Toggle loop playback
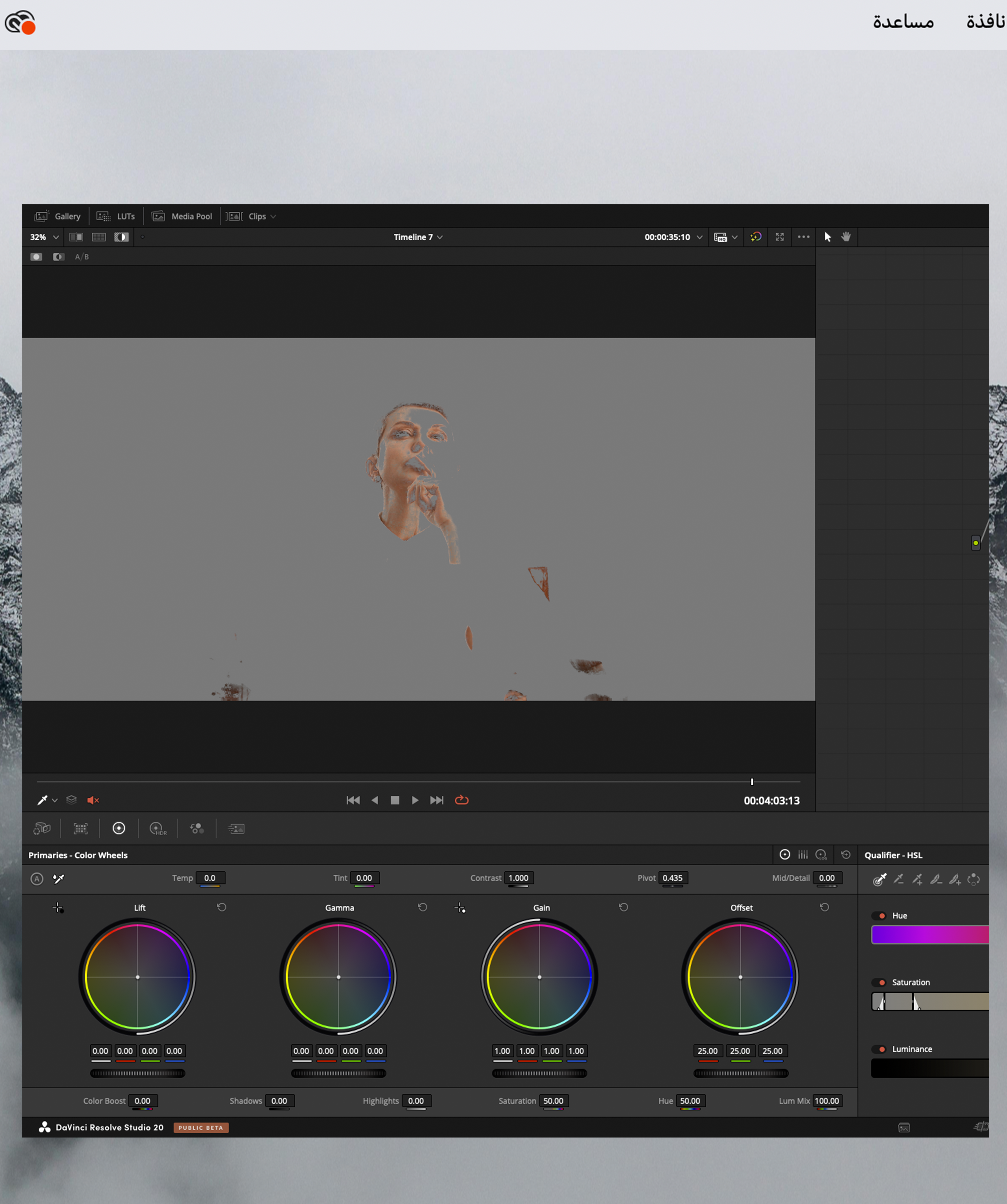 tap(462, 800)
